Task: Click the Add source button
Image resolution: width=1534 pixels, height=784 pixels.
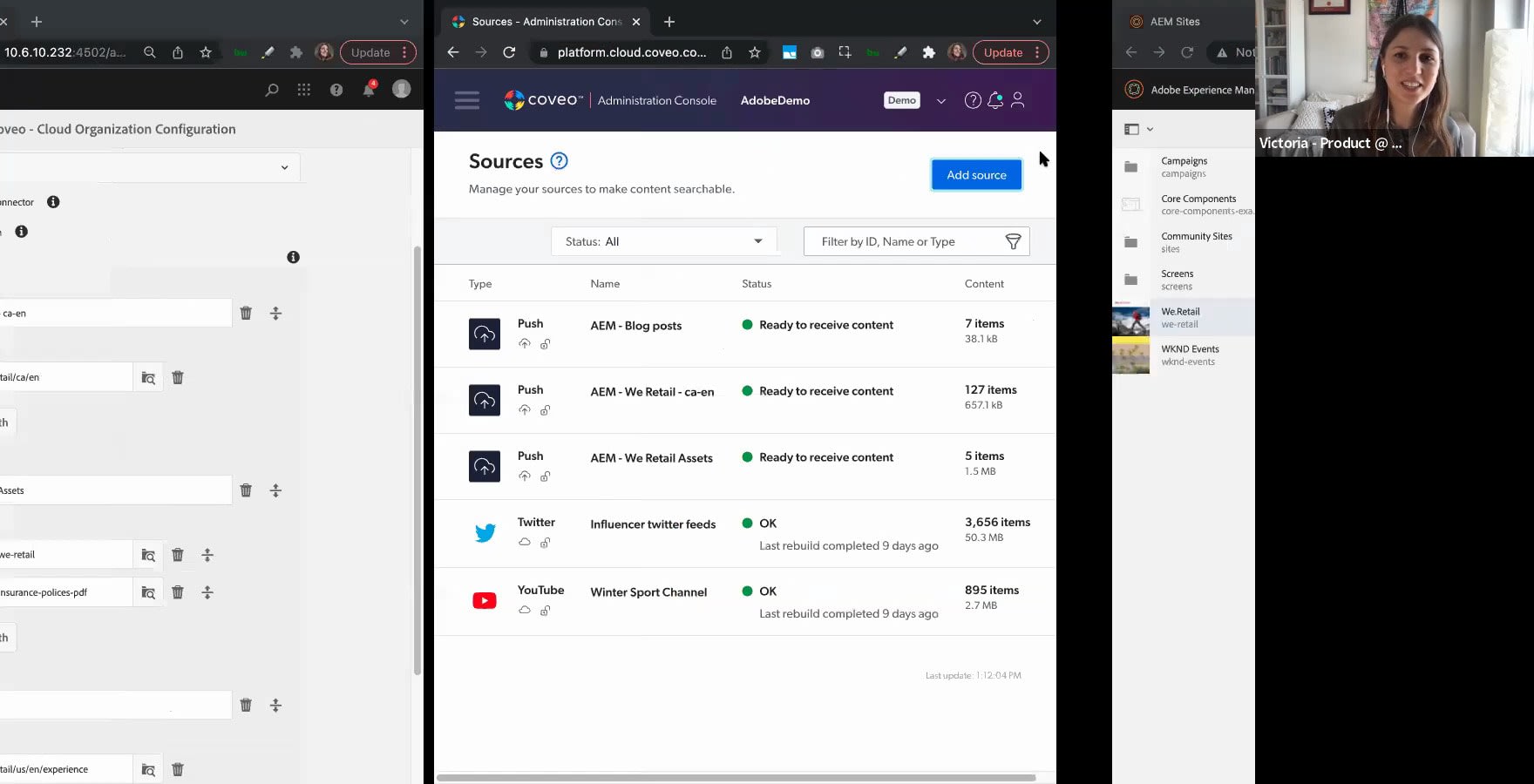Action: coord(976,175)
